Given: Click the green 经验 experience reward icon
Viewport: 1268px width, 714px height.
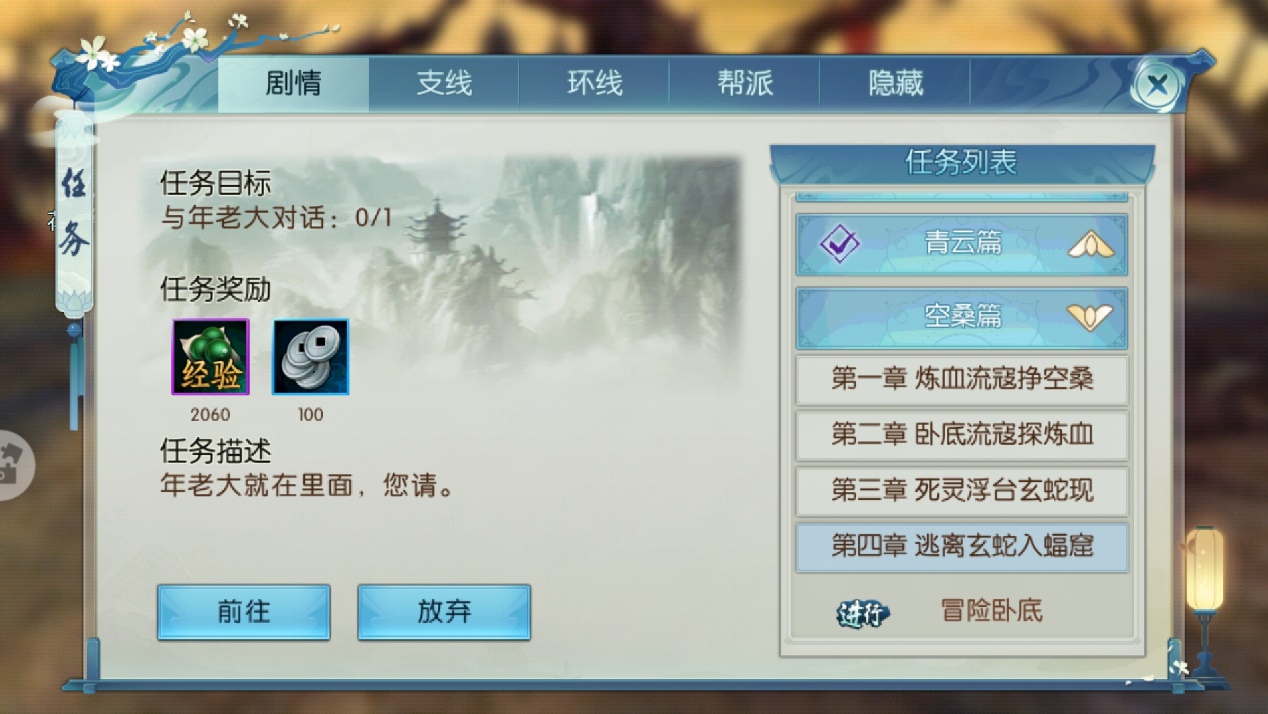Looking at the screenshot, I should coord(210,357).
